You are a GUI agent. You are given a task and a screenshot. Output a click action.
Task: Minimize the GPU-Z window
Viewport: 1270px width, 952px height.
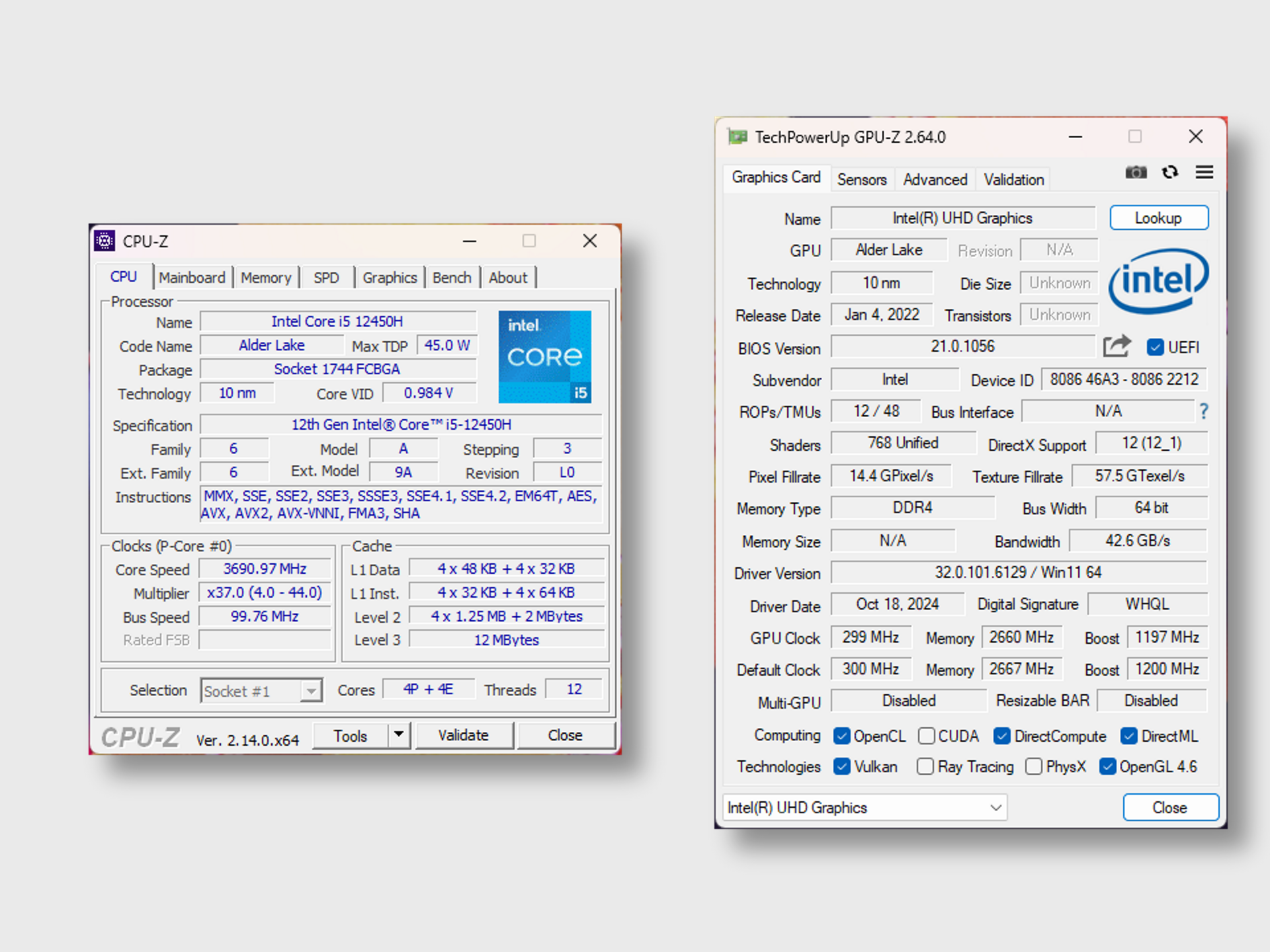1076,137
